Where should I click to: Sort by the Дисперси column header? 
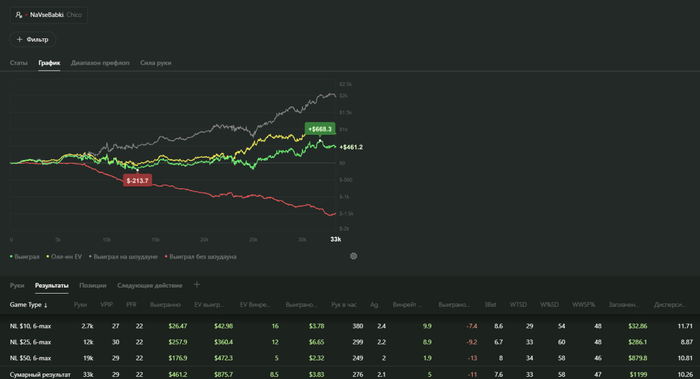click(x=670, y=305)
